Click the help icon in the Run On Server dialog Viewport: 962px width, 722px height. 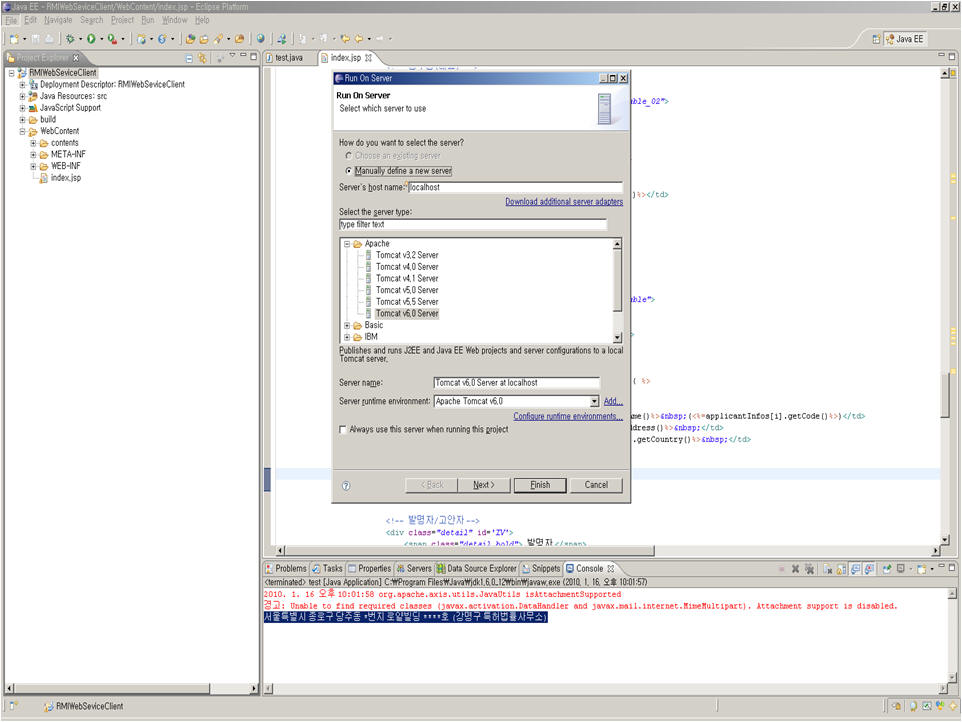pyautogui.click(x=345, y=485)
